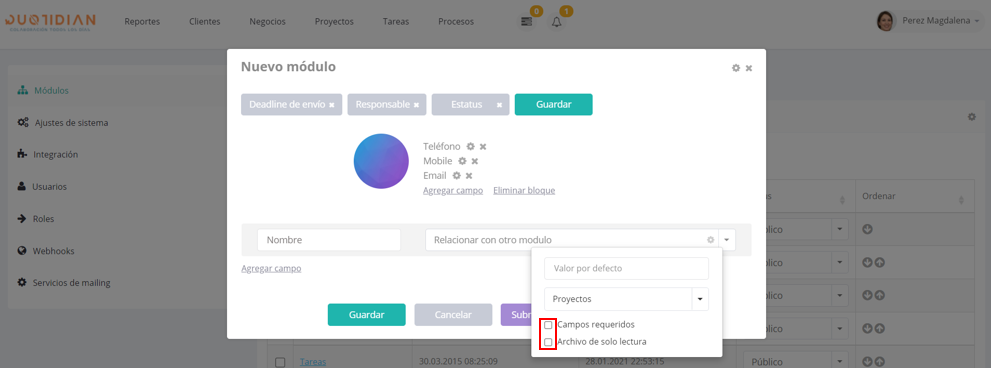Check the Campos requeridos checkbox
Screen dimensions: 991x368
click(548, 325)
